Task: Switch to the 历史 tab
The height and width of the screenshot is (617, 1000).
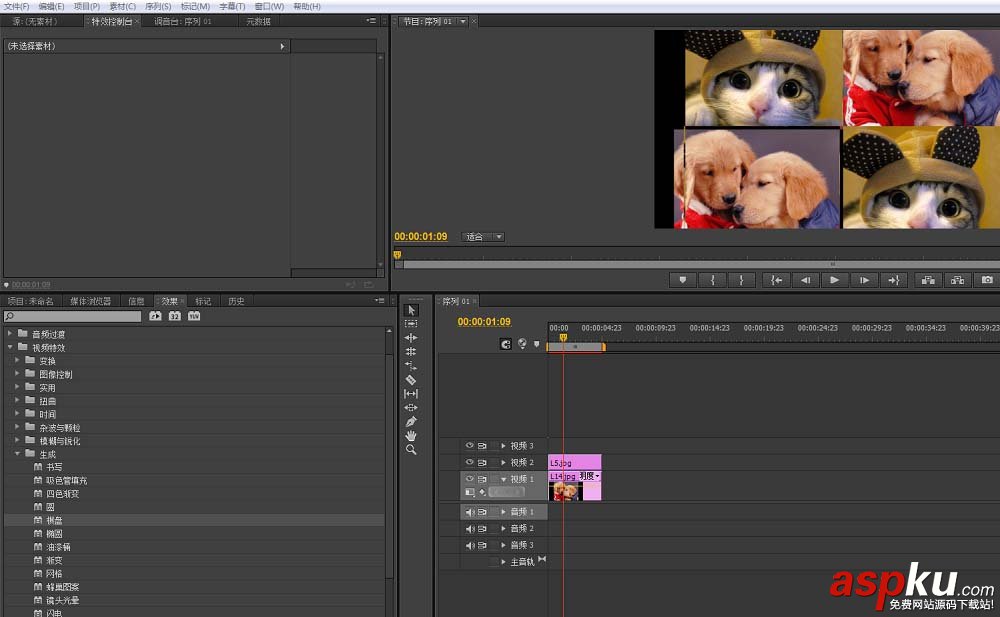Action: [236, 301]
